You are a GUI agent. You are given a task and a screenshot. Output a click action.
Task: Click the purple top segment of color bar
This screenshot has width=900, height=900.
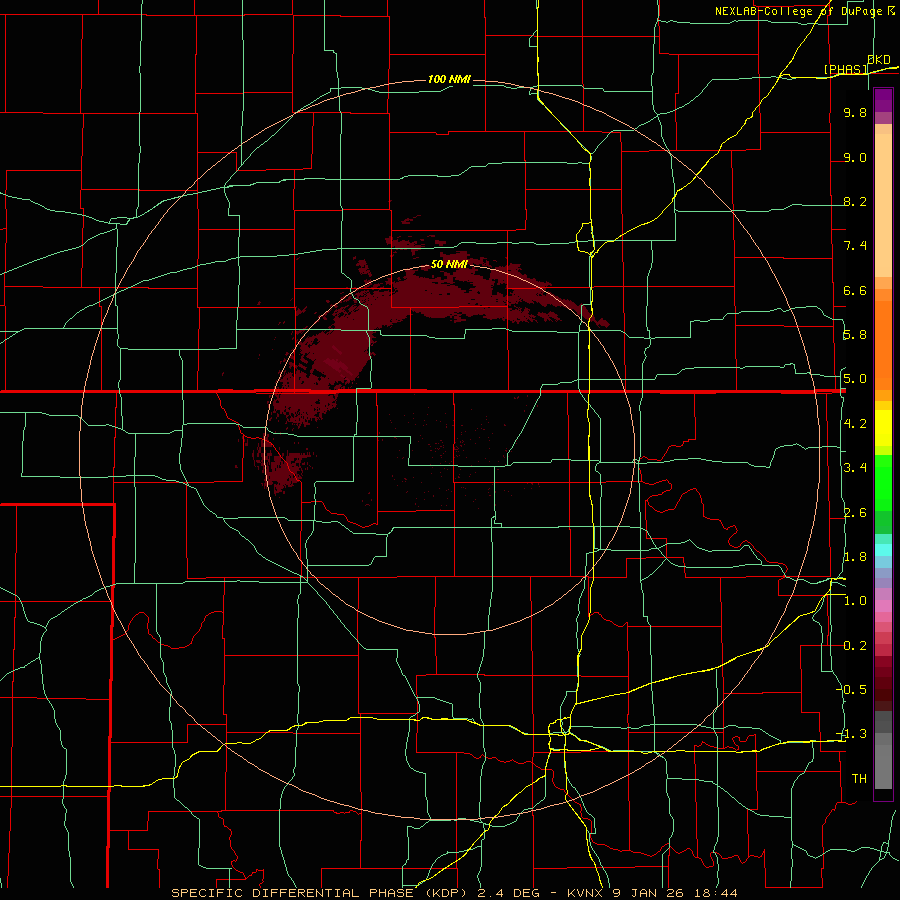(x=883, y=100)
